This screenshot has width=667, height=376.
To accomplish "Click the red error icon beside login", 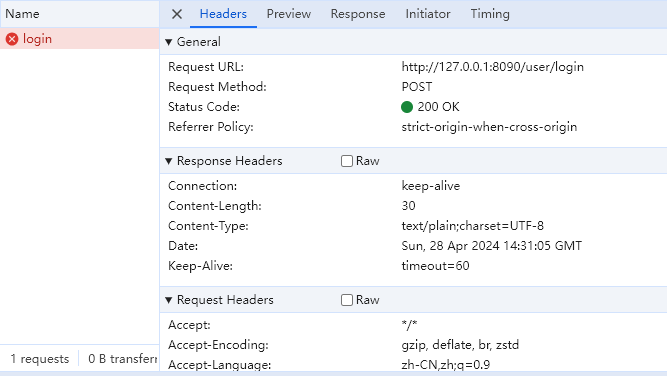I will click(x=12, y=39).
